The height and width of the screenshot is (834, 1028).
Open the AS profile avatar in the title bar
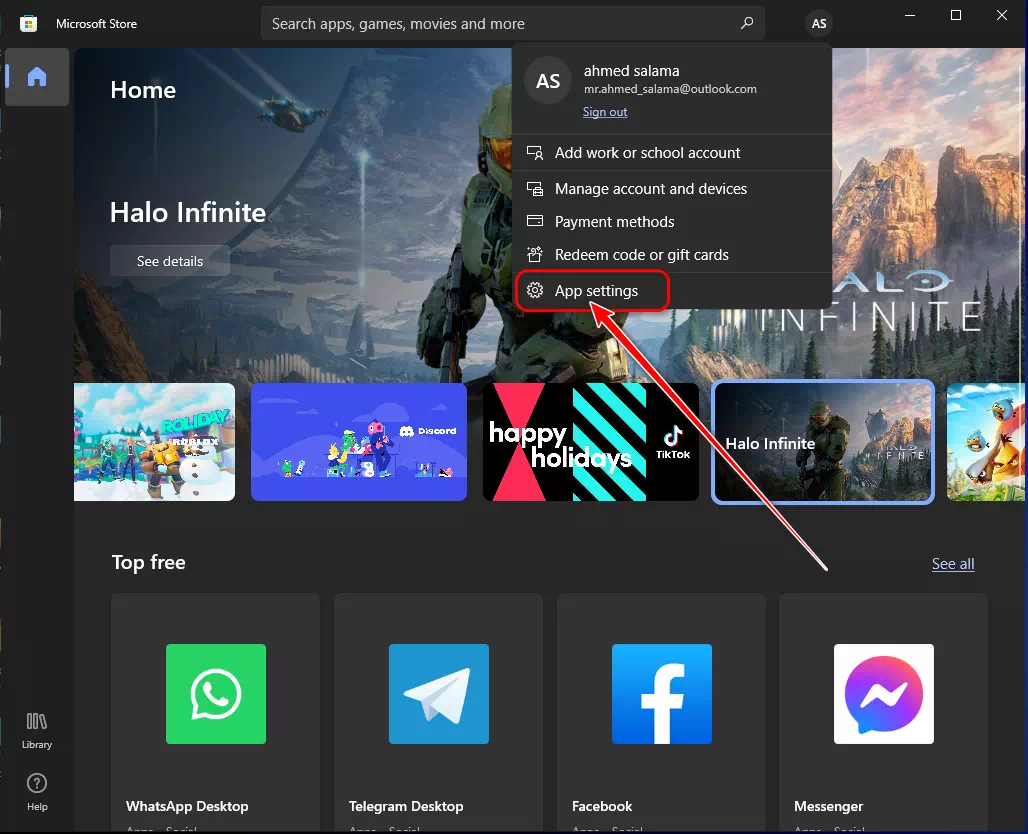click(819, 24)
